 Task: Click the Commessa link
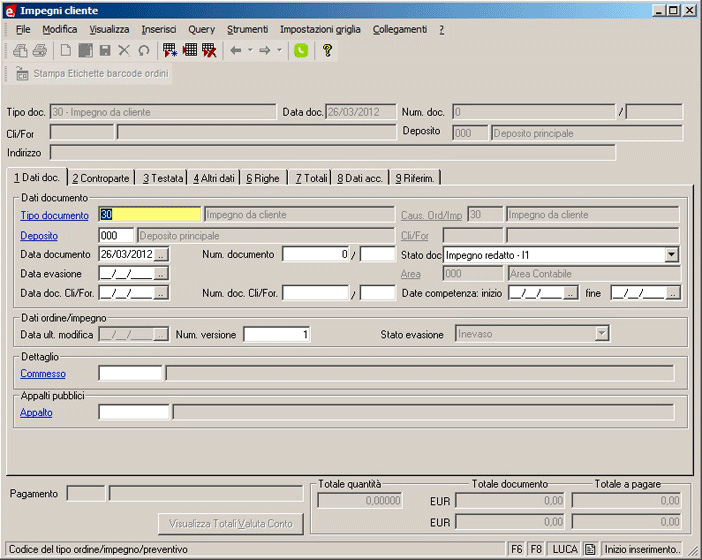[43, 373]
